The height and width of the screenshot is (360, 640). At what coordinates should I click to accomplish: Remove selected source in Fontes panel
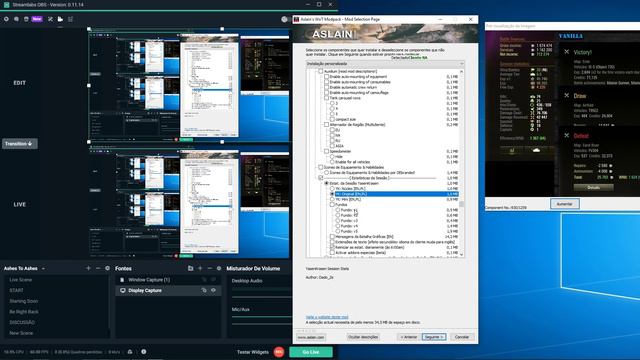[x=209, y=268]
